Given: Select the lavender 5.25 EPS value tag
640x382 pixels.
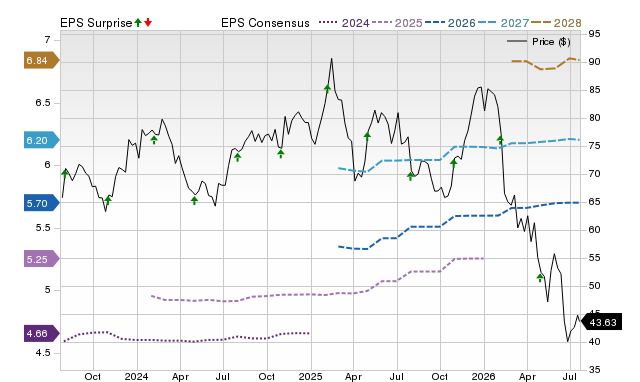Looking at the screenshot, I should (42, 259).
